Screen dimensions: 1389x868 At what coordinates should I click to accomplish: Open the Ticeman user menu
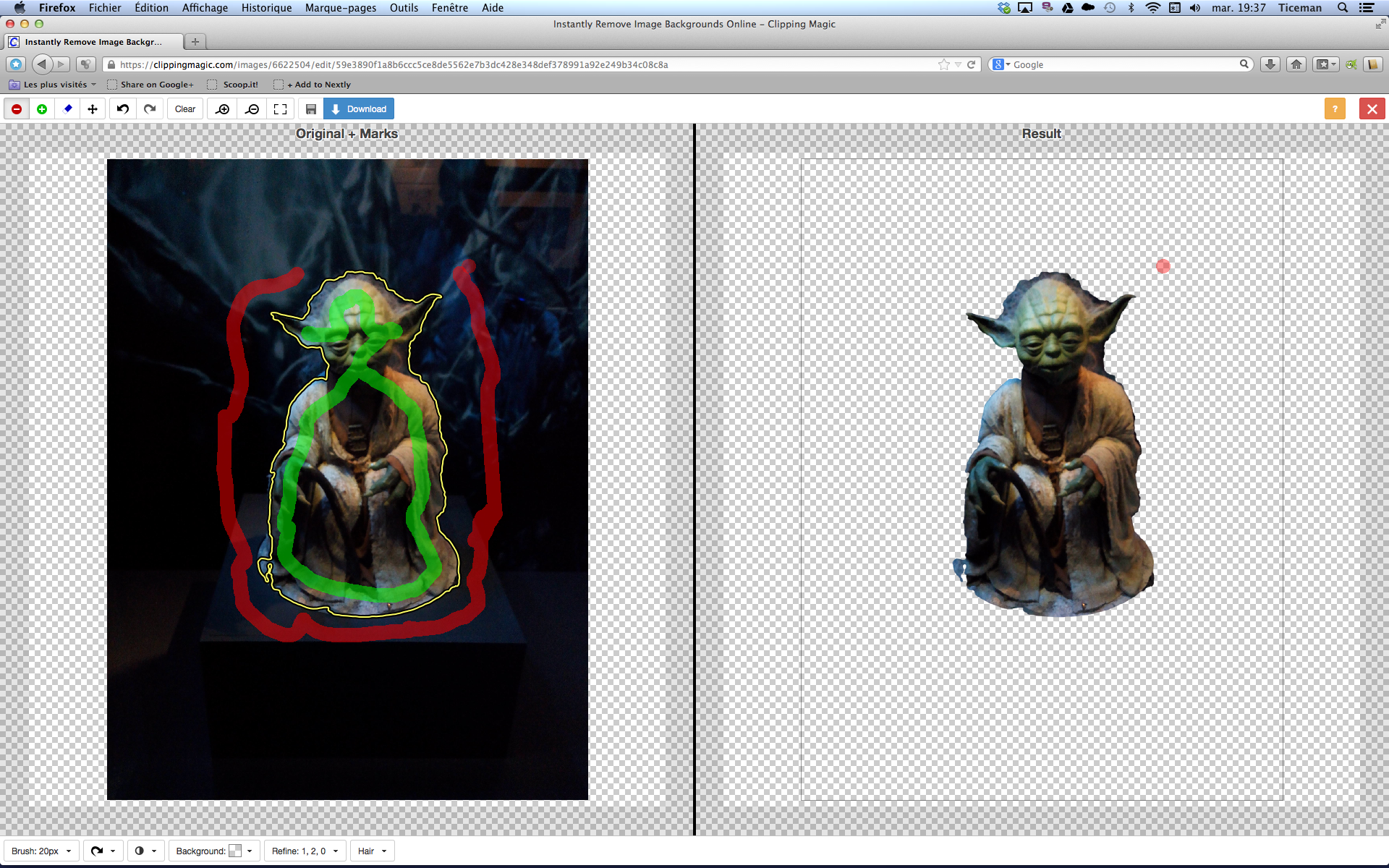click(x=1299, y=8)
